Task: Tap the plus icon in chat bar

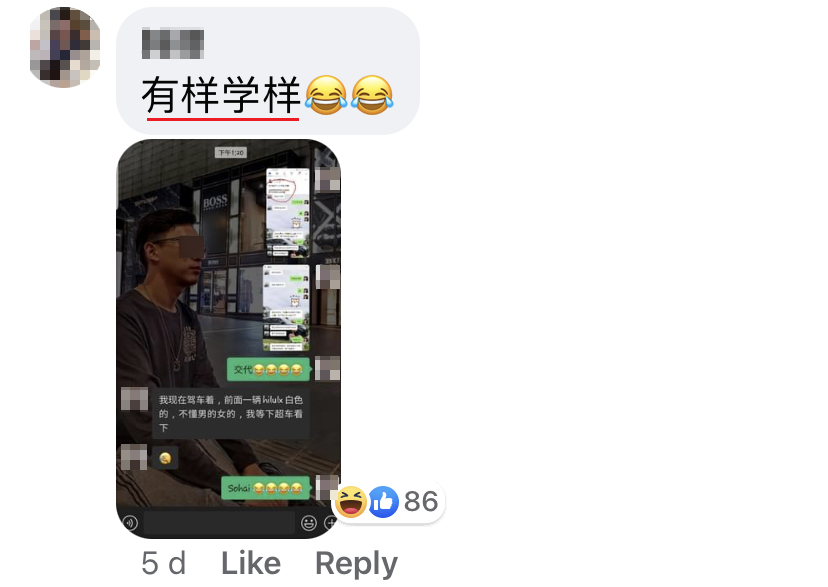Action: click(x=332, y=523)
